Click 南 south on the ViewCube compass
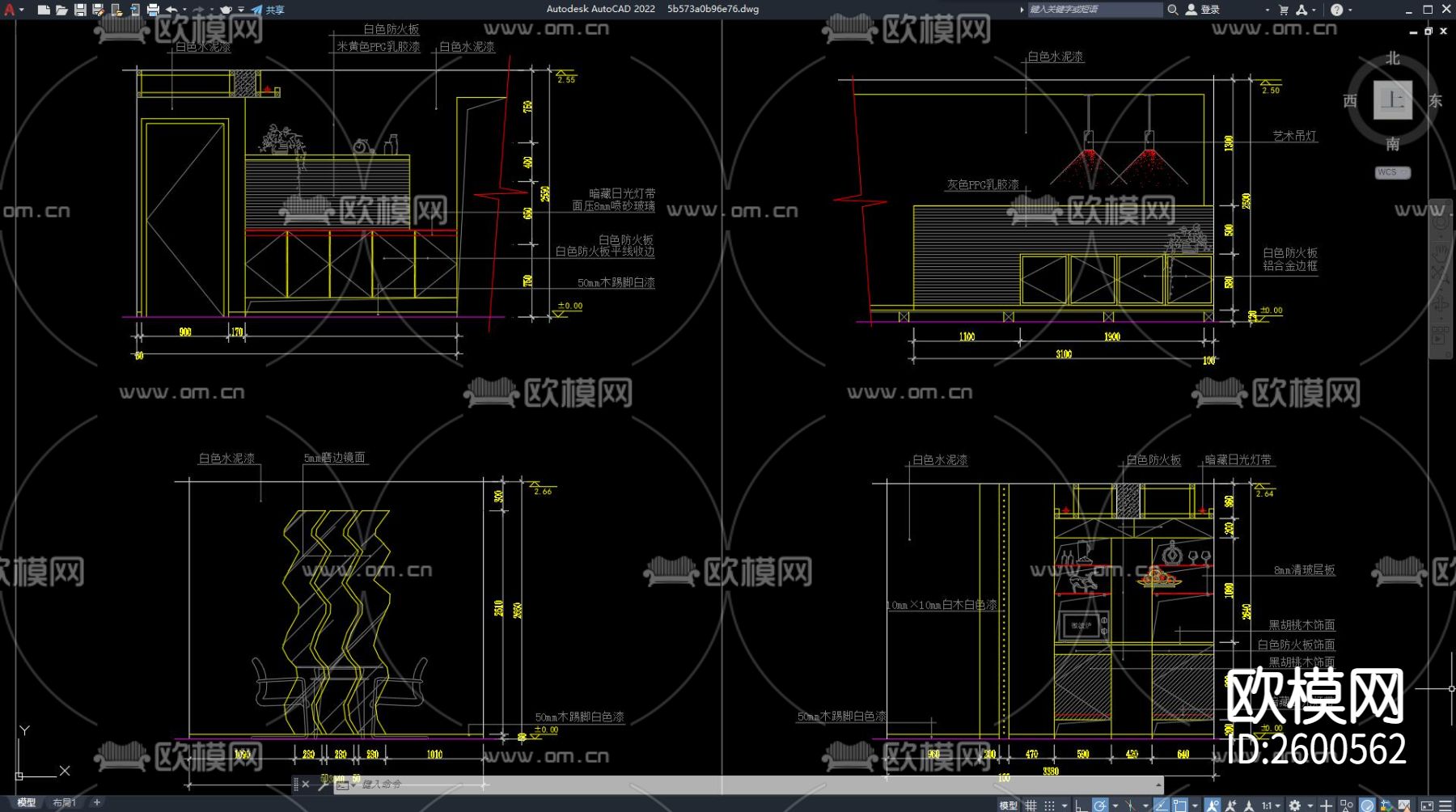The height and width of the screenshot is (812, 1456). pos(1392,144)
